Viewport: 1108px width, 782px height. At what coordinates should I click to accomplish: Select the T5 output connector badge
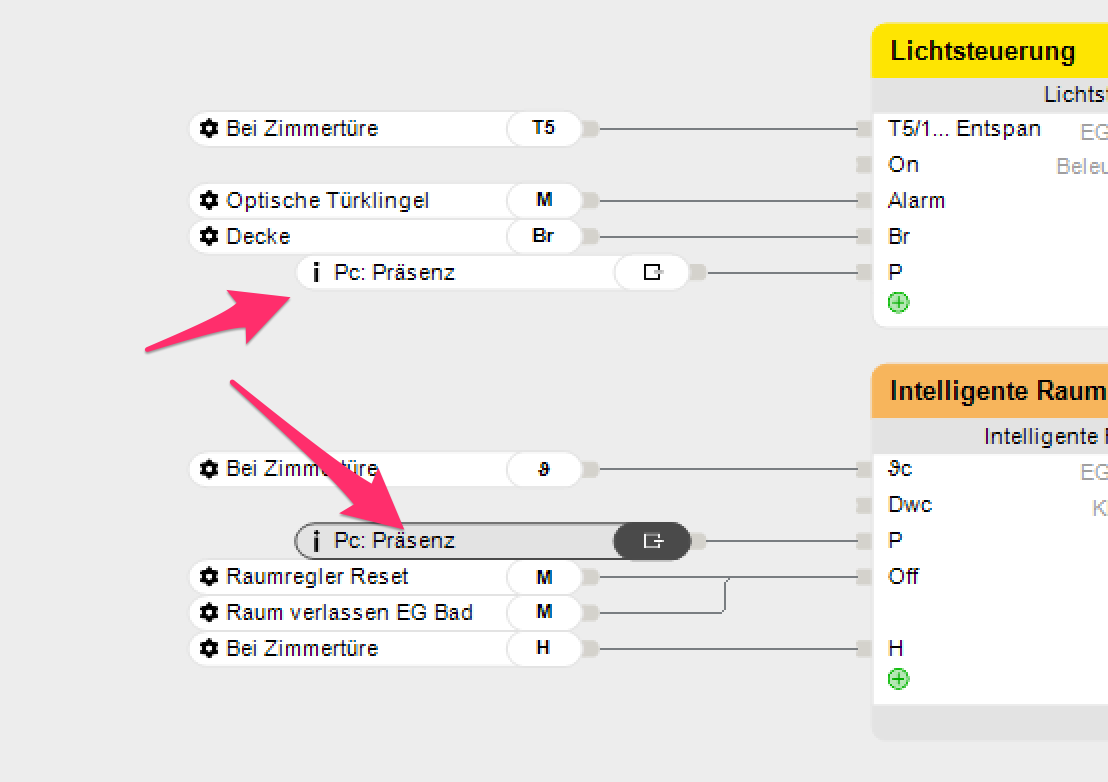tap(543, 128)
